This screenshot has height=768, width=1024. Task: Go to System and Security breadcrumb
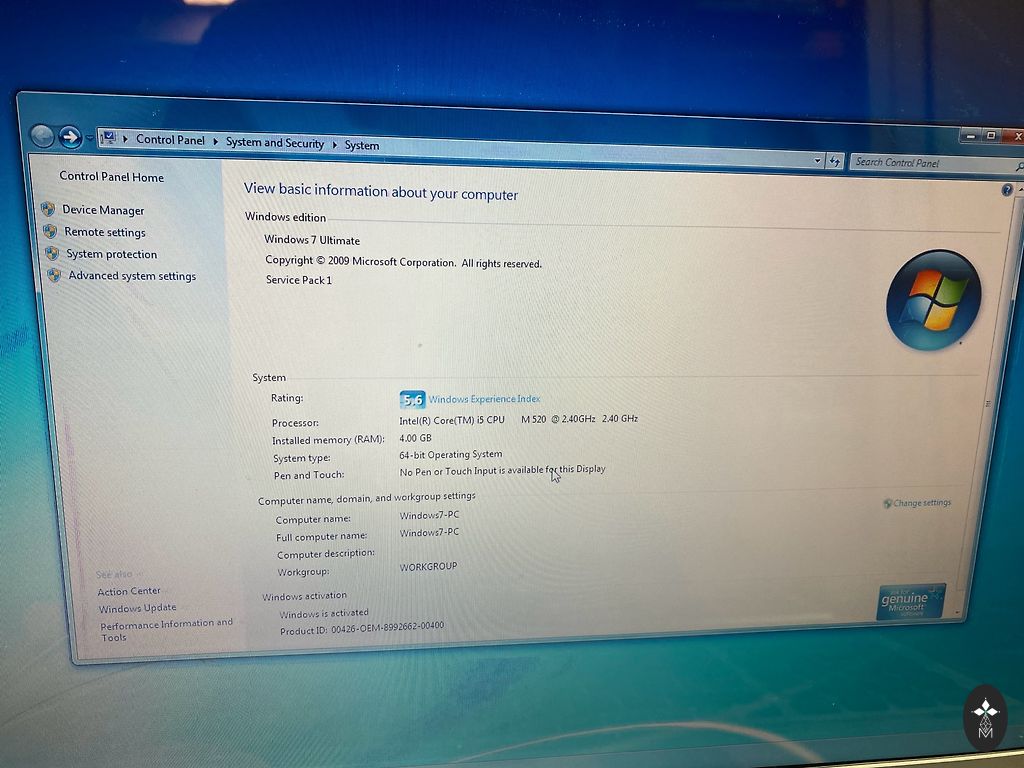tap(275, 143)
